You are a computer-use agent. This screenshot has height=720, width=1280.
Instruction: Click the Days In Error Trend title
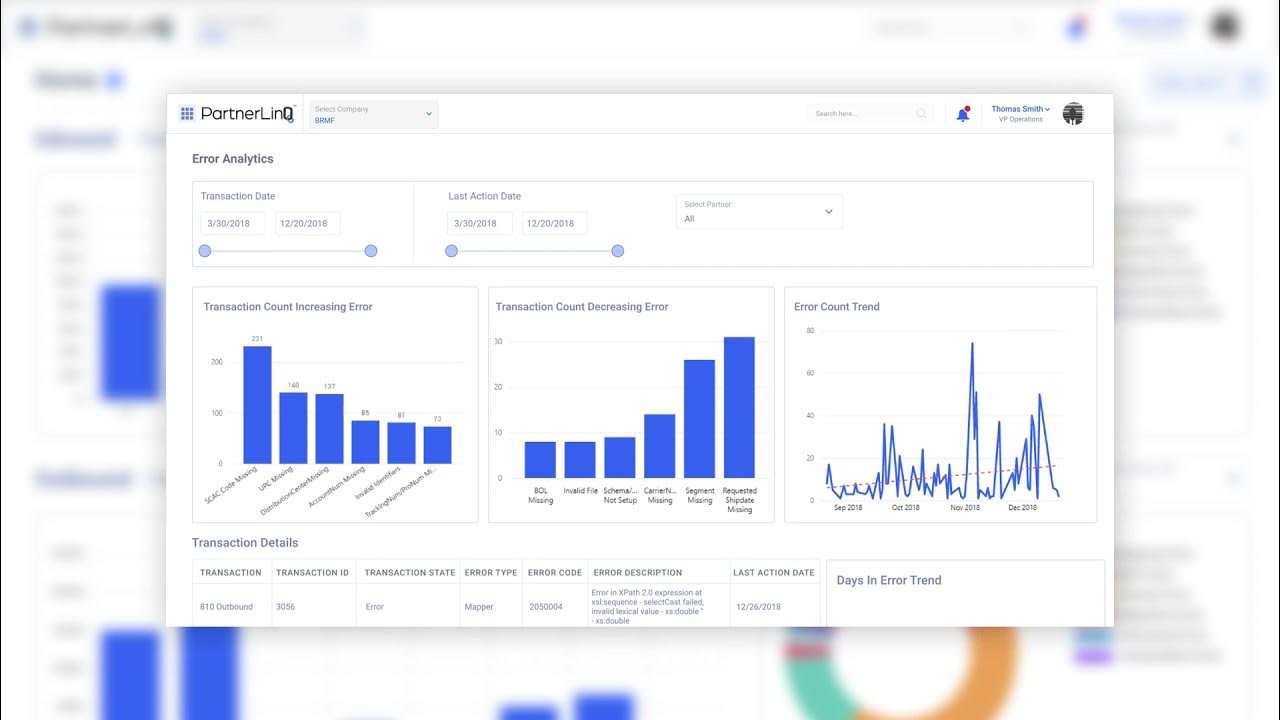pyautogui.click(x=889, y=580)
